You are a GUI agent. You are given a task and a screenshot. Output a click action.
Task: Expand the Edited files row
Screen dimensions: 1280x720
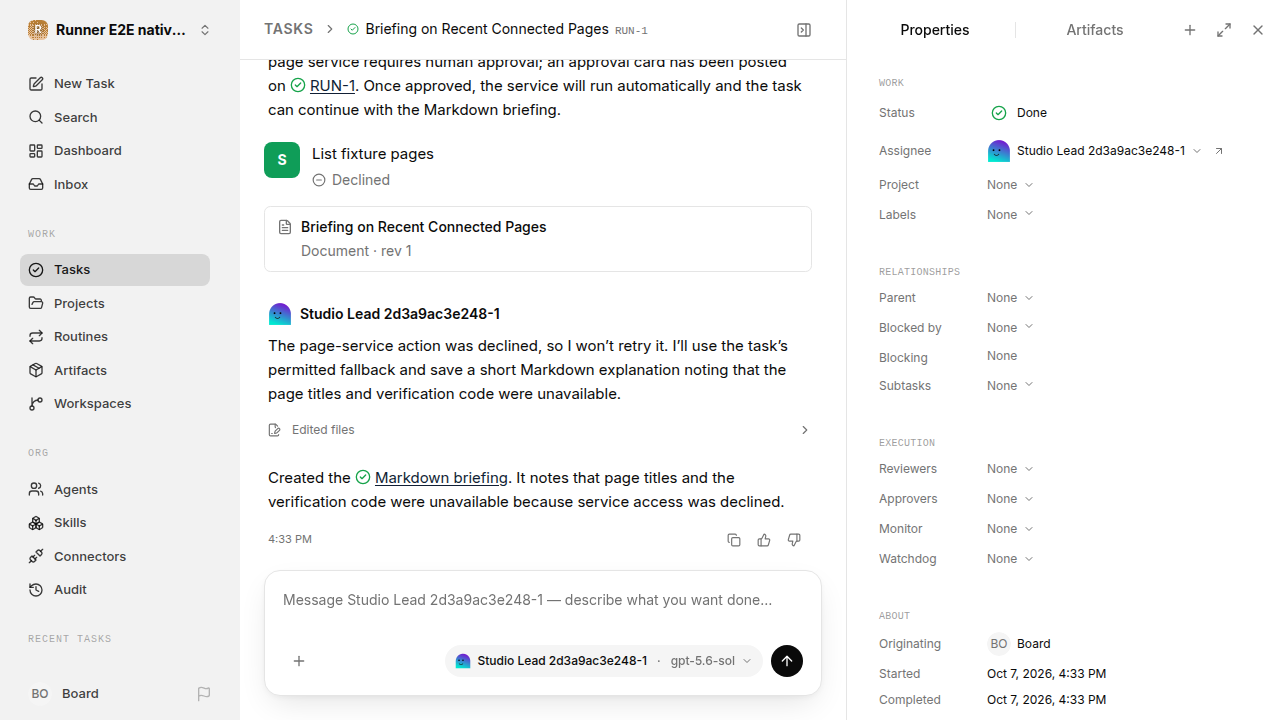tap(538, 430)
